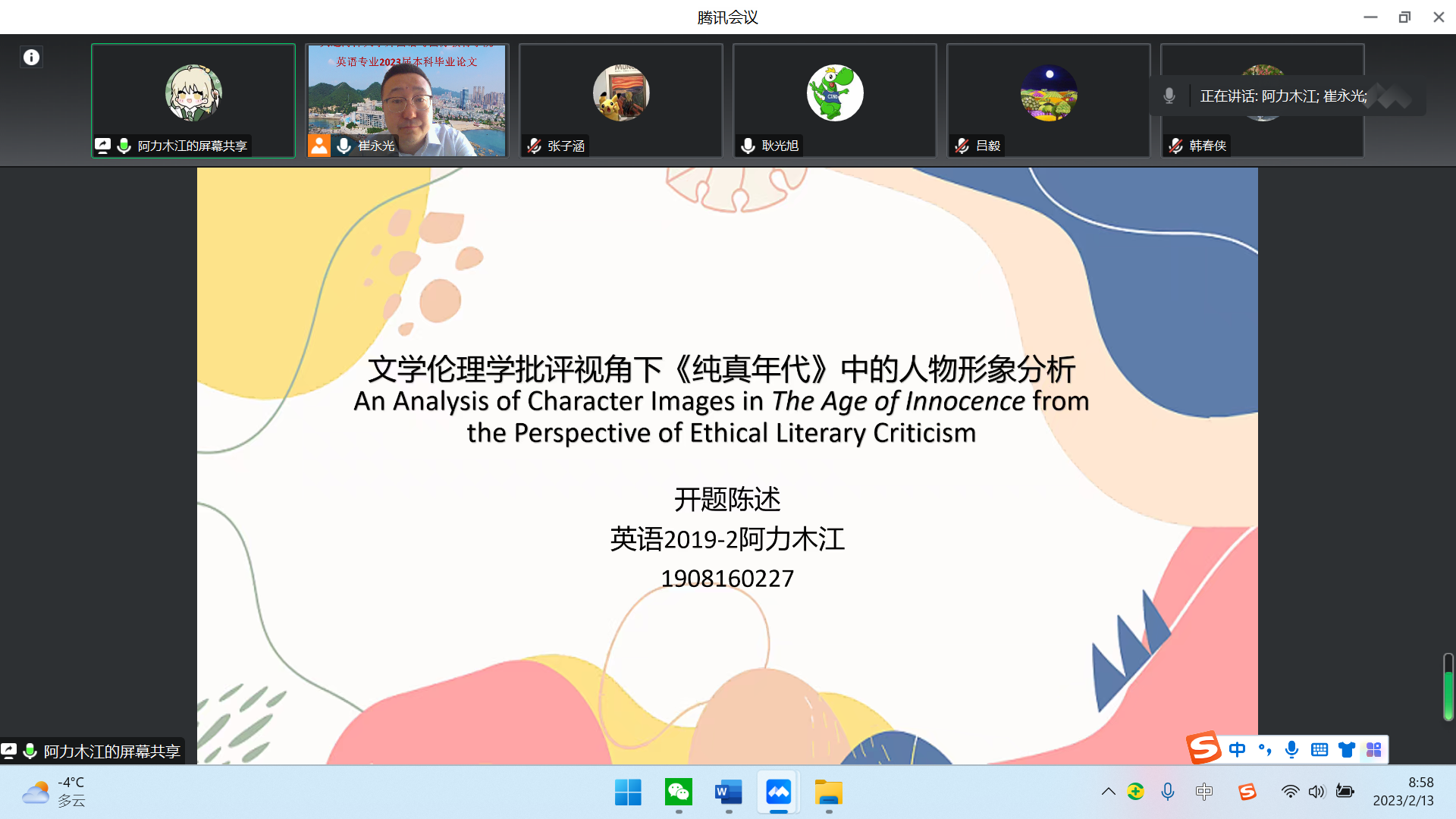Open the weather widget showing -4°C
Viewport: 1456px width, 819px height.
tap(55, 792)
